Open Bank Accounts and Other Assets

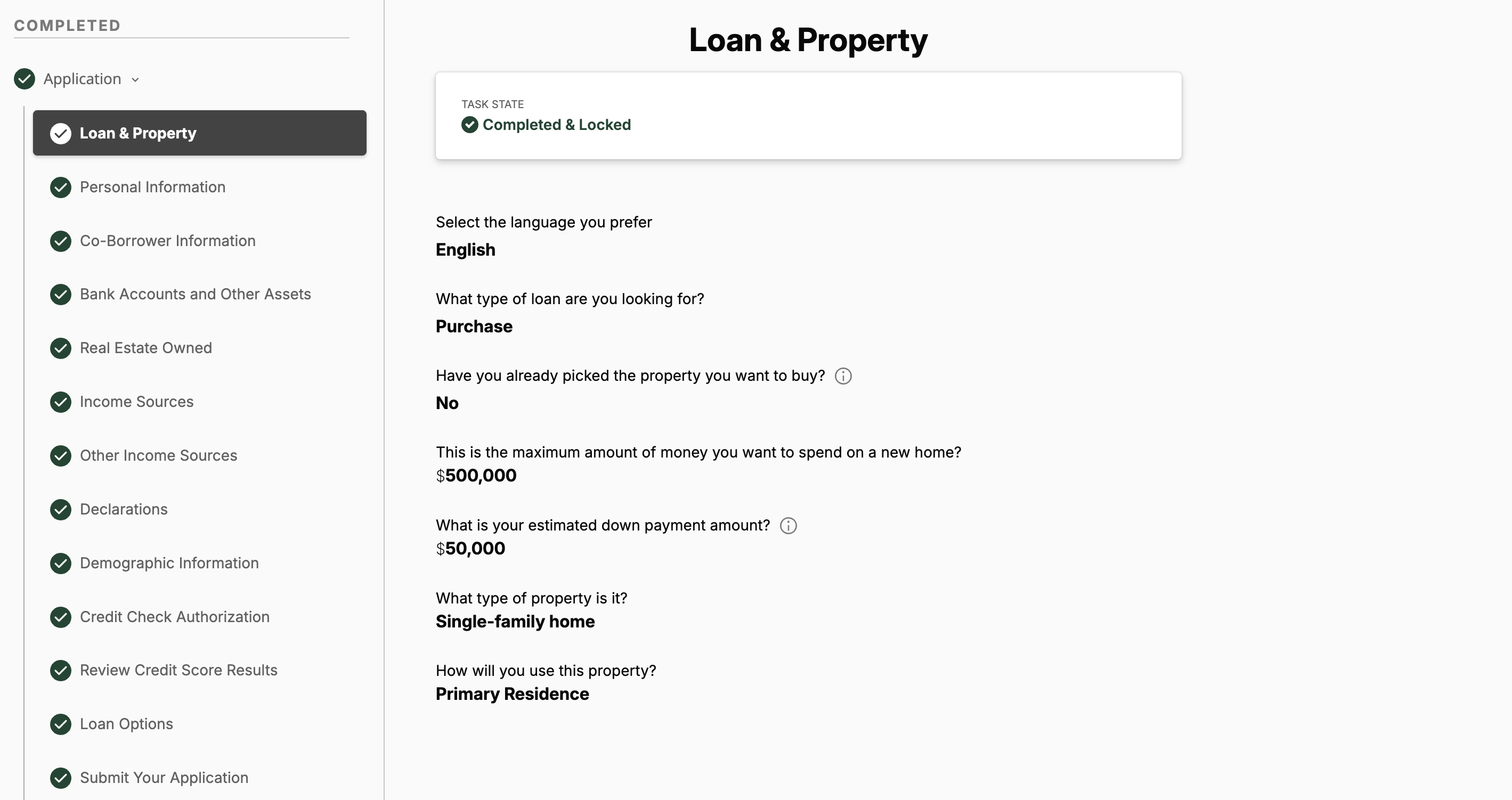195,295
